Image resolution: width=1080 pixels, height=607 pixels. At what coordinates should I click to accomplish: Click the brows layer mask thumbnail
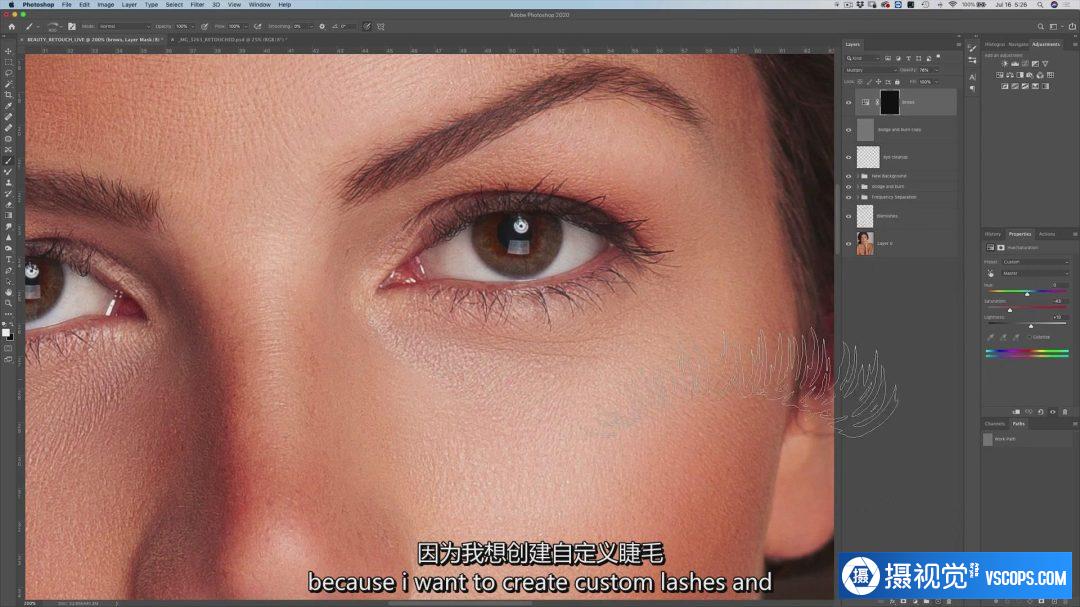[x=889, y=102]
